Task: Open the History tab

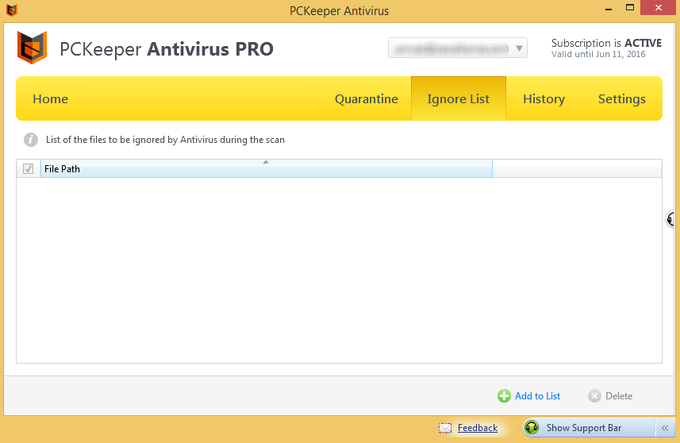Action: (544, 99)
